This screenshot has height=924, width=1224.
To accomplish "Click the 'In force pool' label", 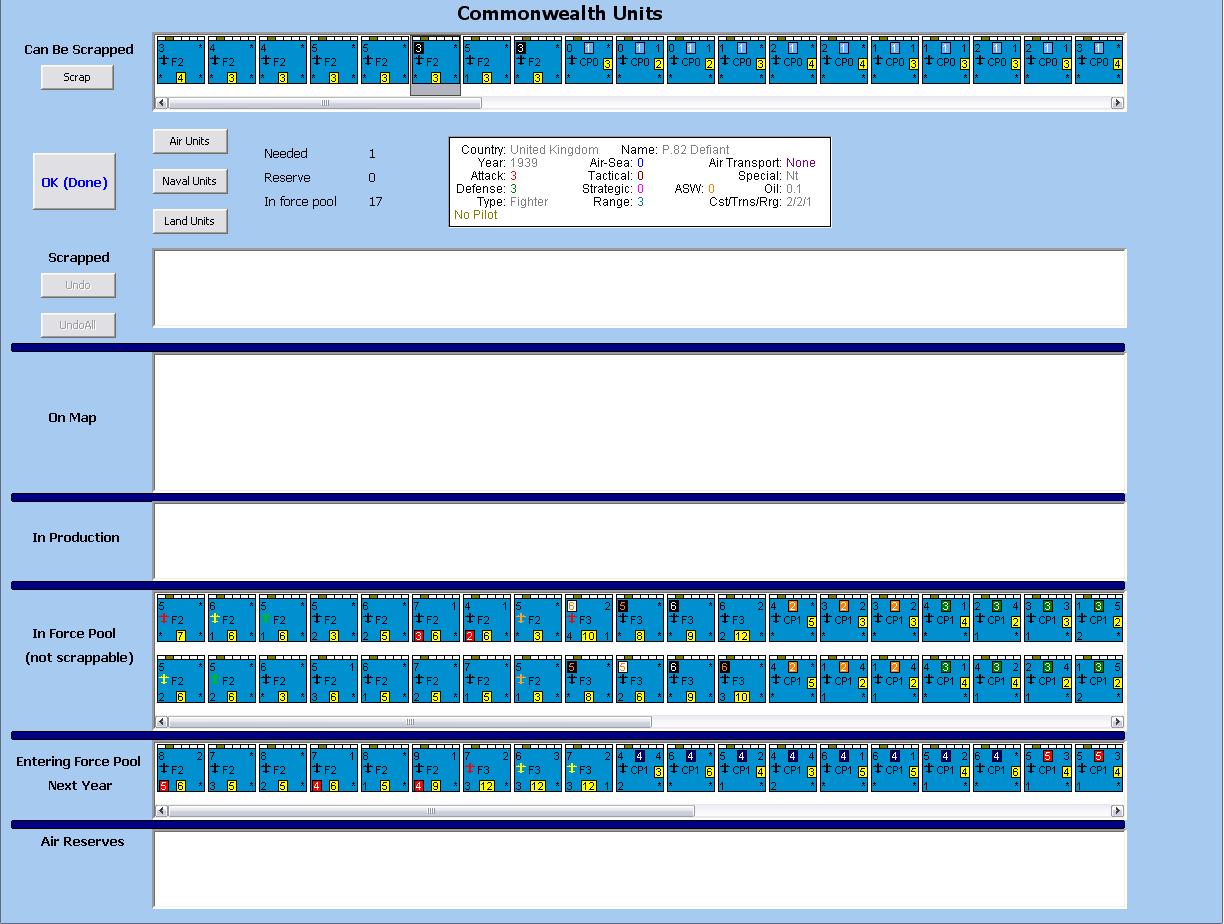I will (x=300, y=202).
